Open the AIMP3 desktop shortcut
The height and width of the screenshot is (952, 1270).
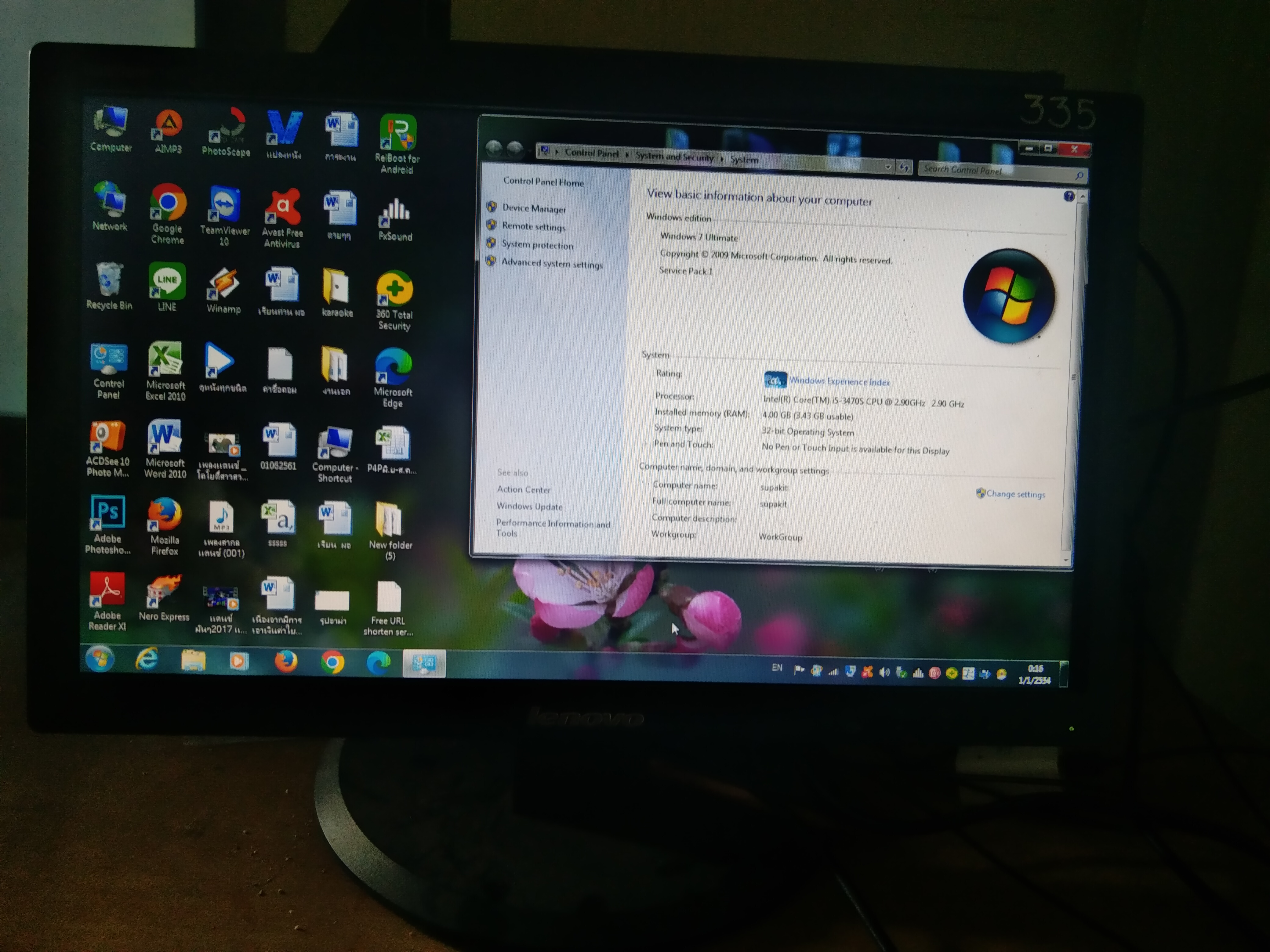click(x=168, y=131)
